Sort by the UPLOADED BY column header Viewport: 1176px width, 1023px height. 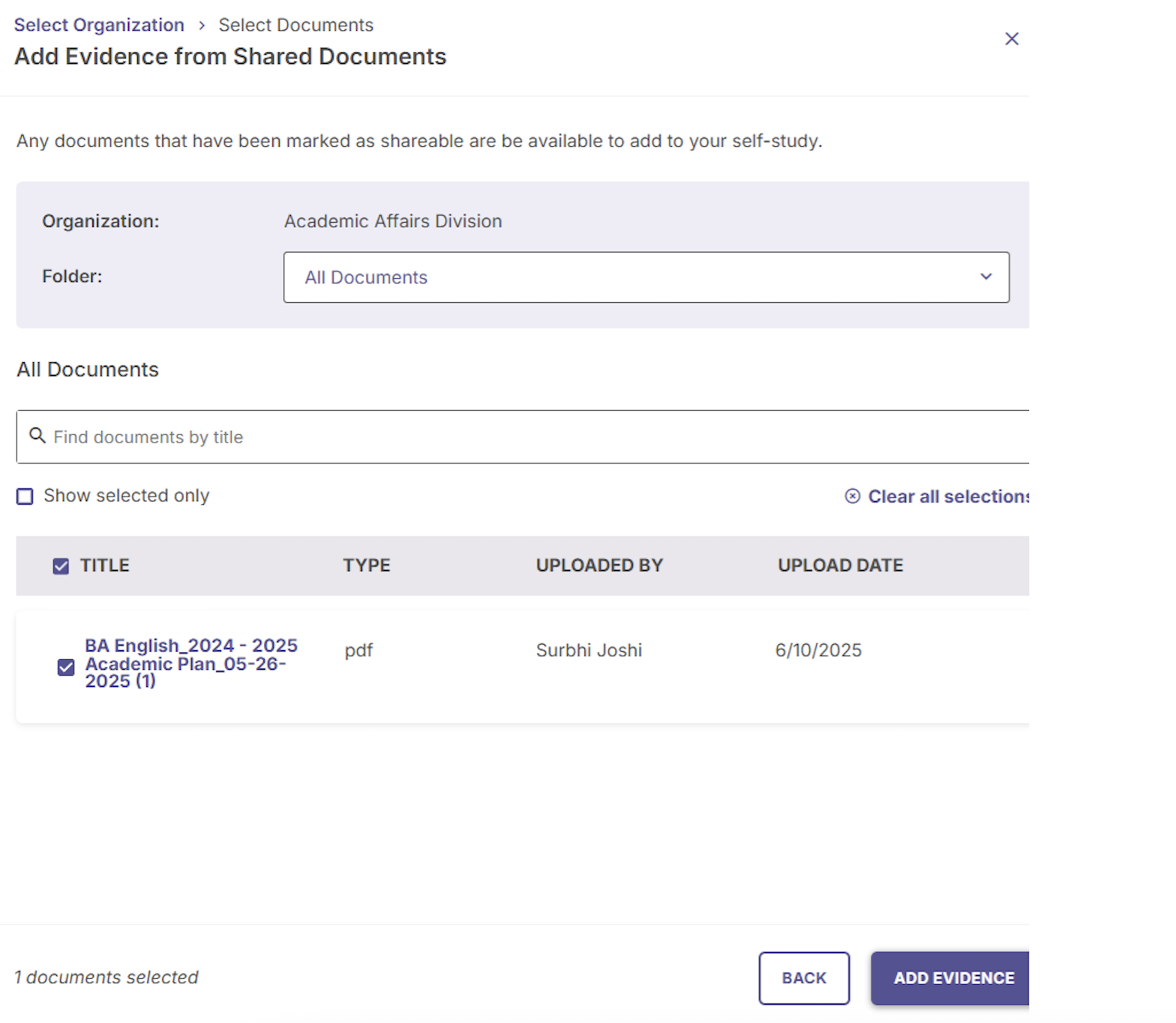[599, 565]
